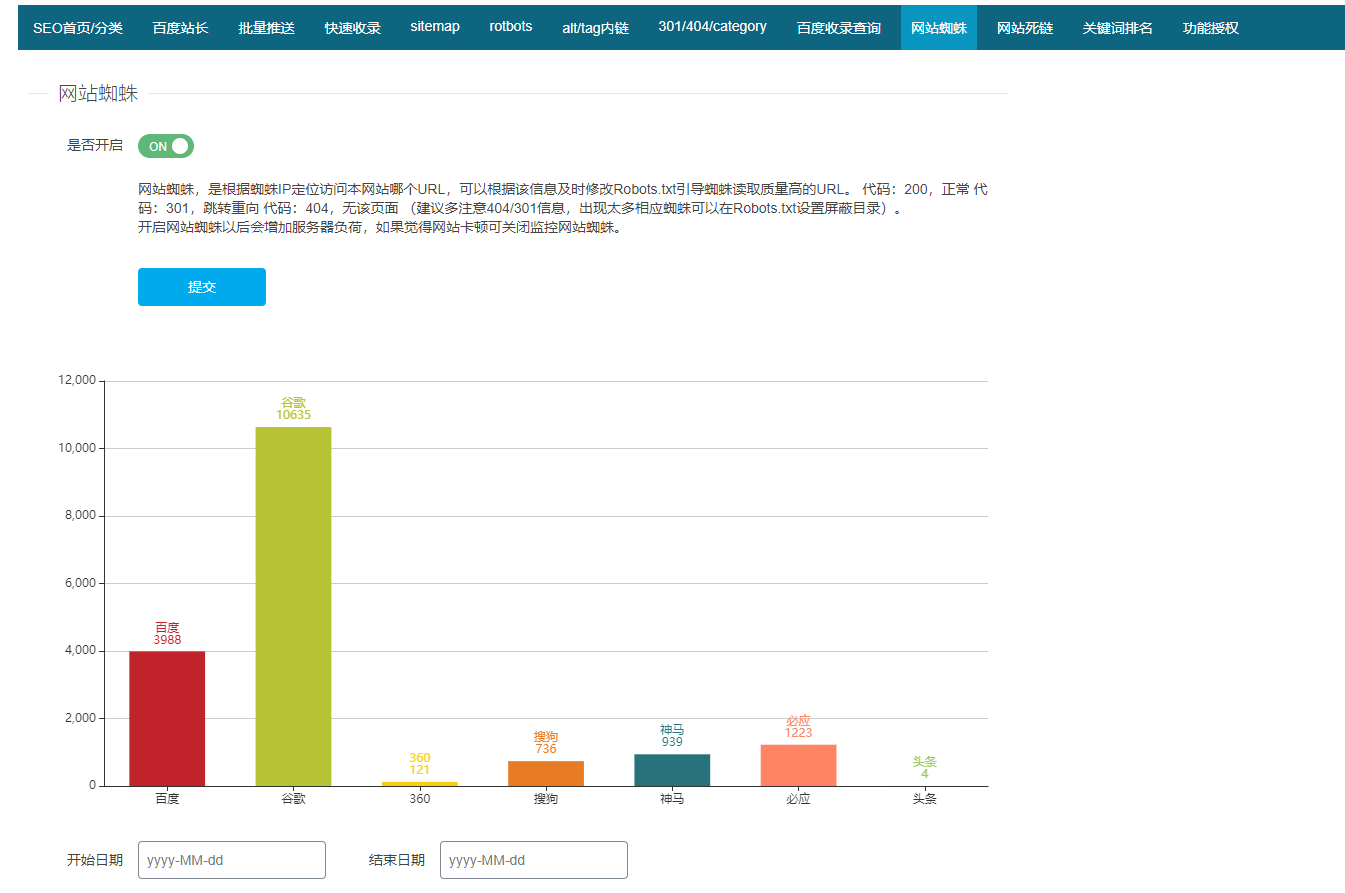The image size is (1345, 893).
Task: Click the 百度 bar in the chart
Action: pyautogui.click(x=166, y=715)
